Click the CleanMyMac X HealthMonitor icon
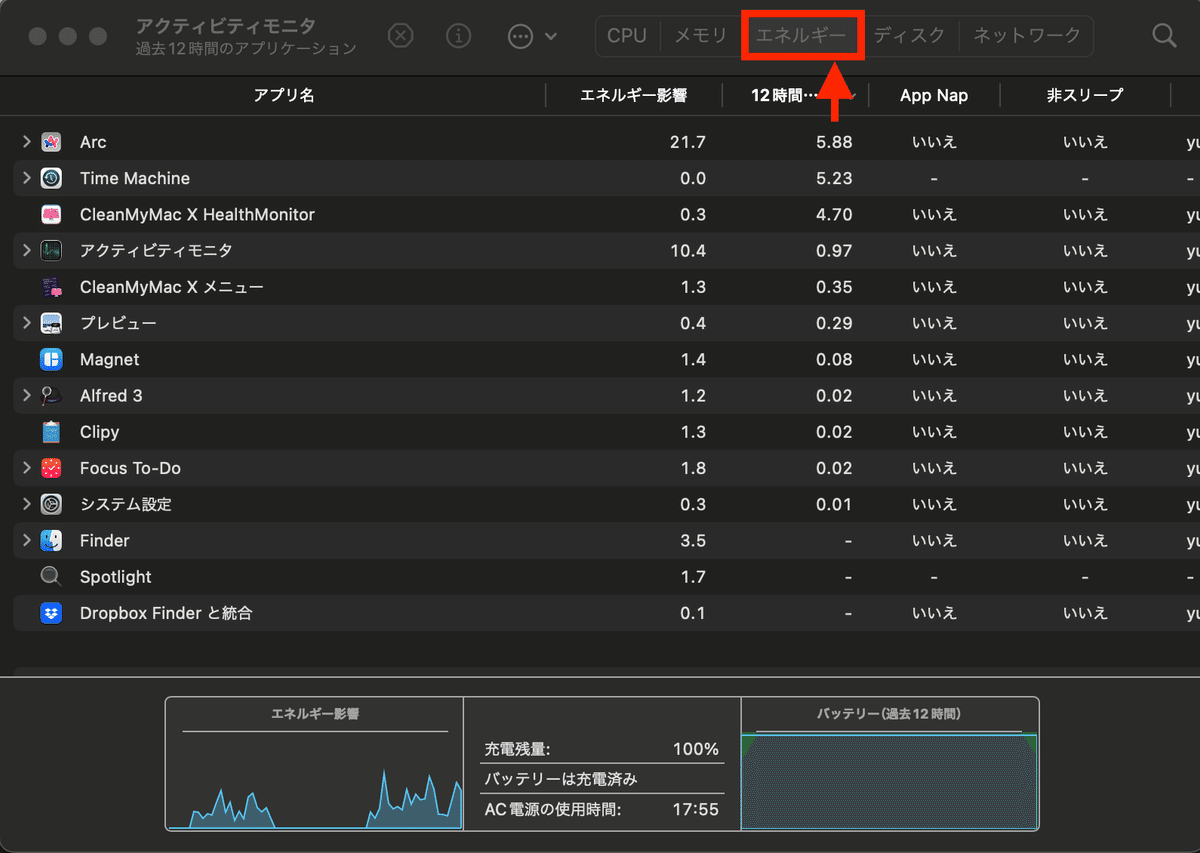 coord(52,214)
